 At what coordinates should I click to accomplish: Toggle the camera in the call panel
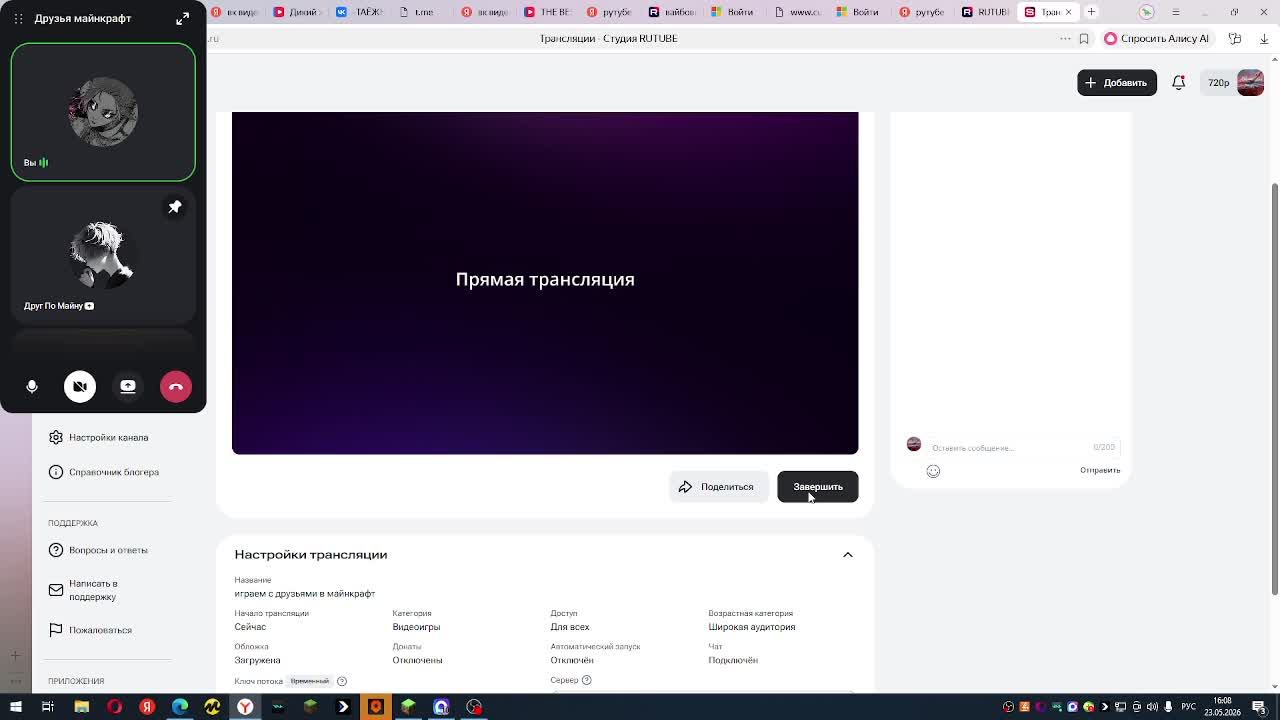point(80,387)
